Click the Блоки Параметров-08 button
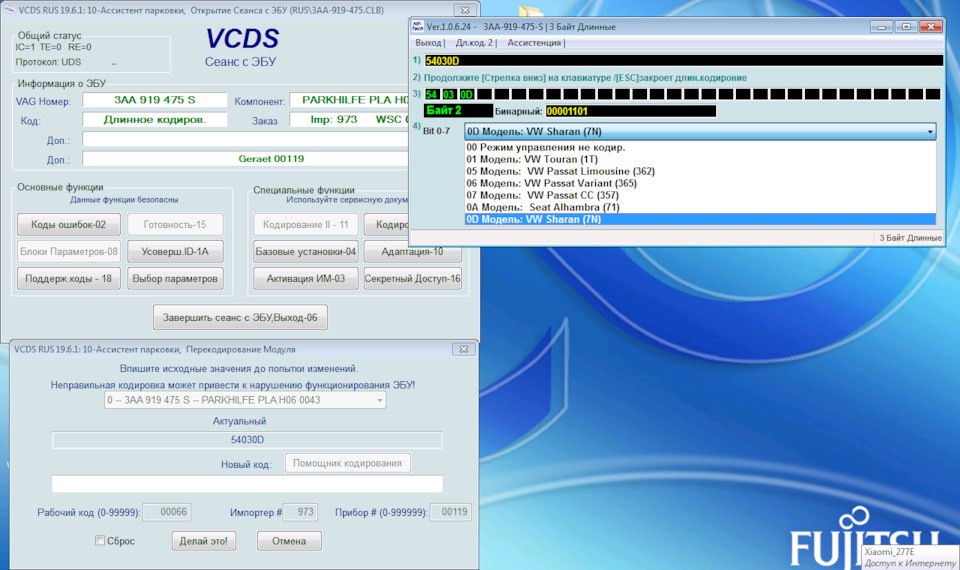 (69, 252)
